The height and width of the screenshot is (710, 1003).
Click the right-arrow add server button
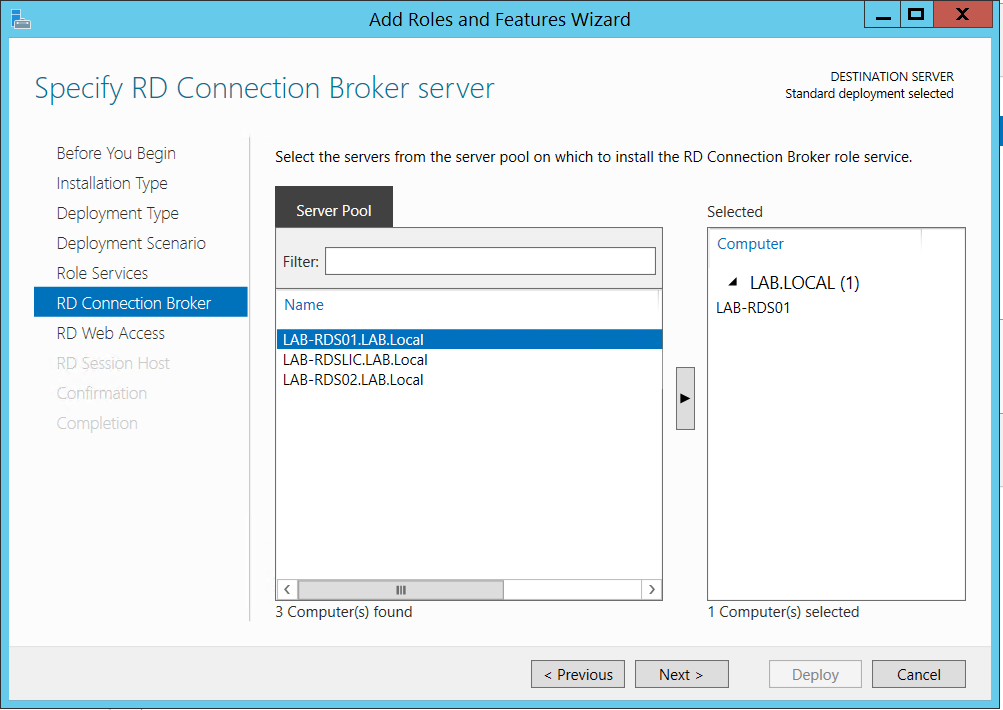coord(685,398)
